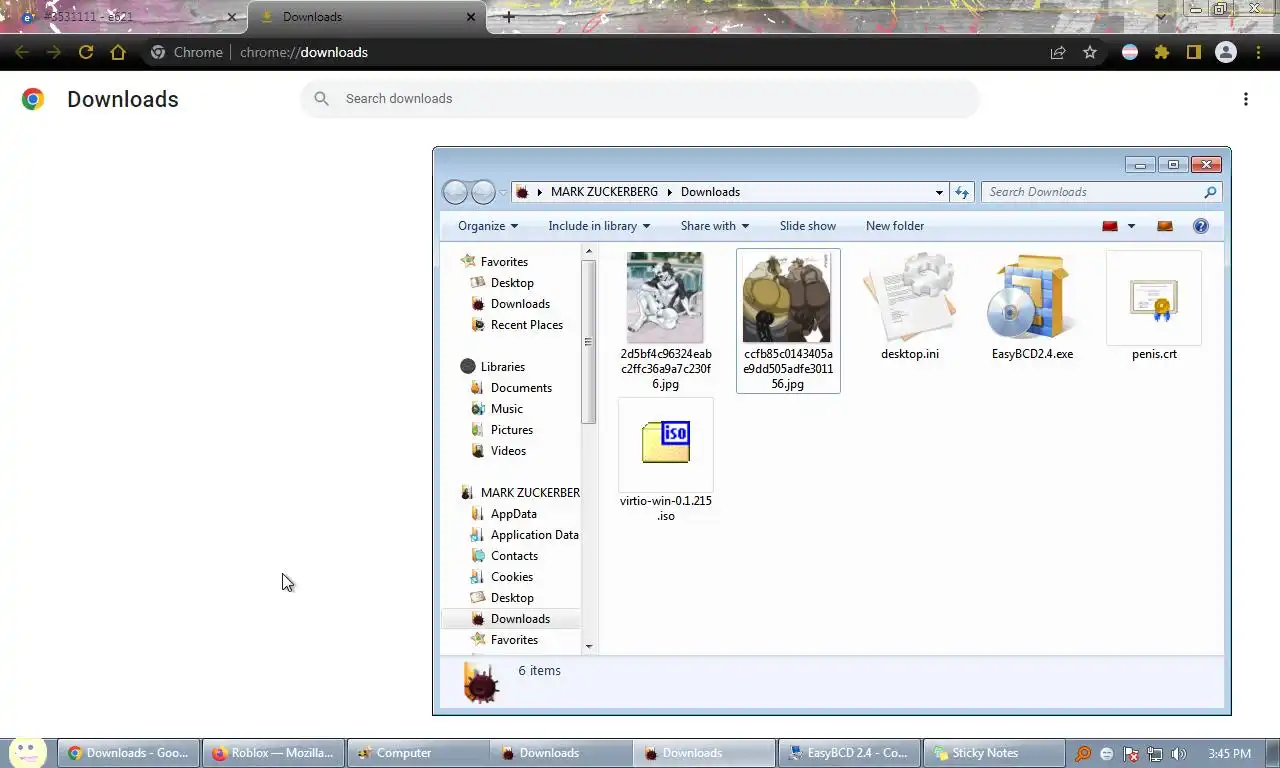Click Explorer back navigation button

coord(455,192)
